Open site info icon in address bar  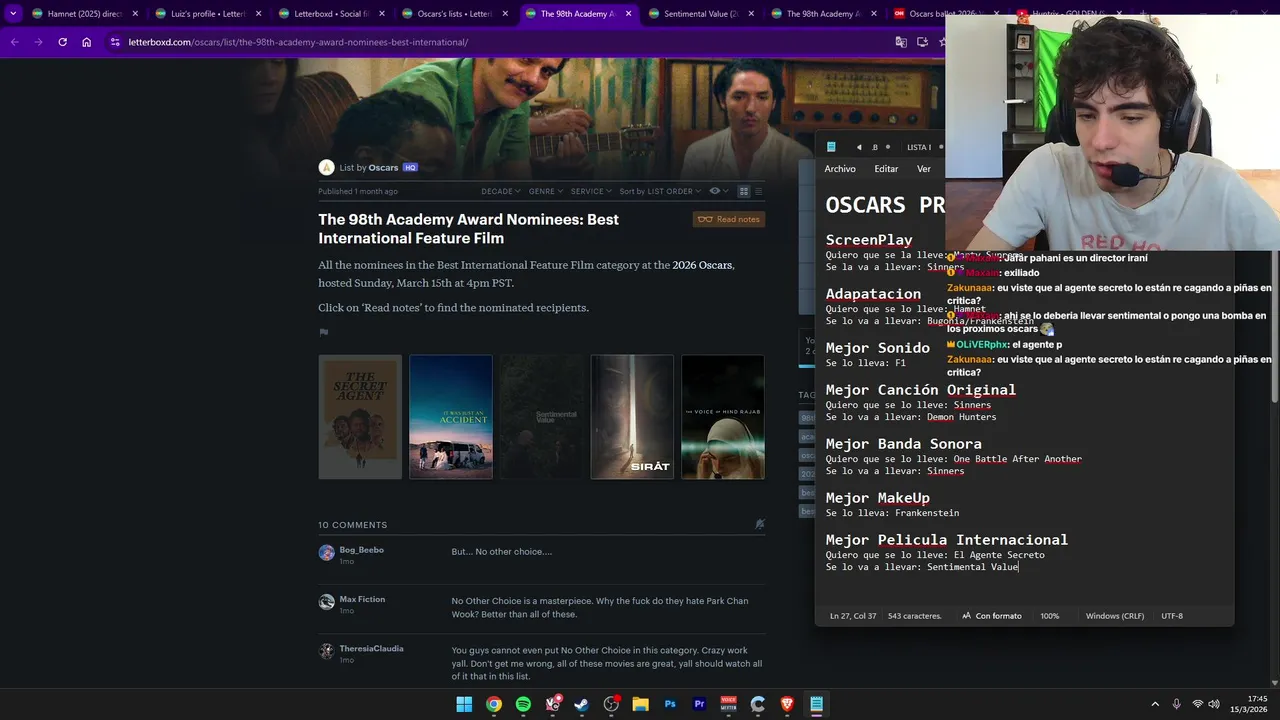pyautogui.click(x=115, y=42)
